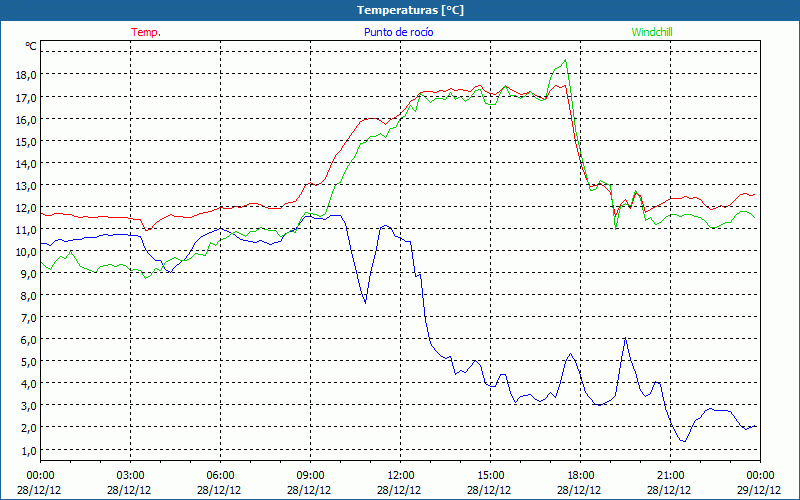Image resolution: width=800 pixels, height=500 pixels.
Task: Select the 13,0 y-axis value
Action: pos(26,186)
